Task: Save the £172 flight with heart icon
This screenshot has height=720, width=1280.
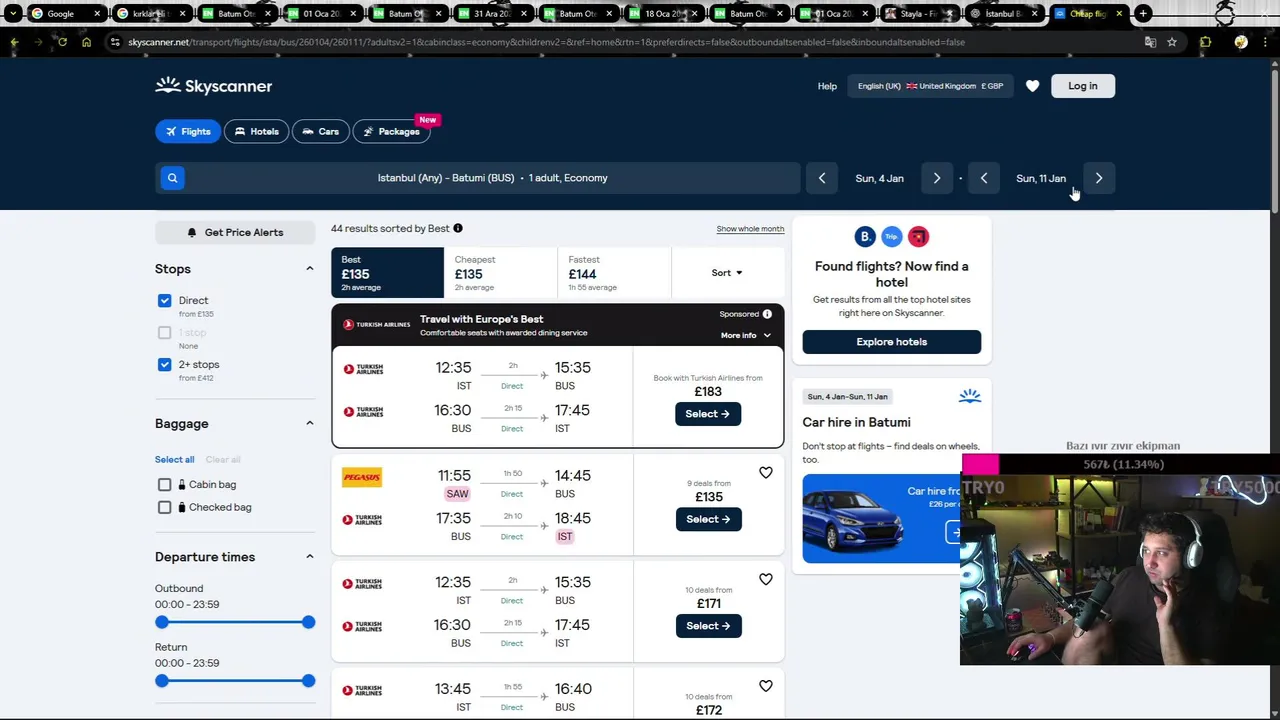Action: point(766,686)
